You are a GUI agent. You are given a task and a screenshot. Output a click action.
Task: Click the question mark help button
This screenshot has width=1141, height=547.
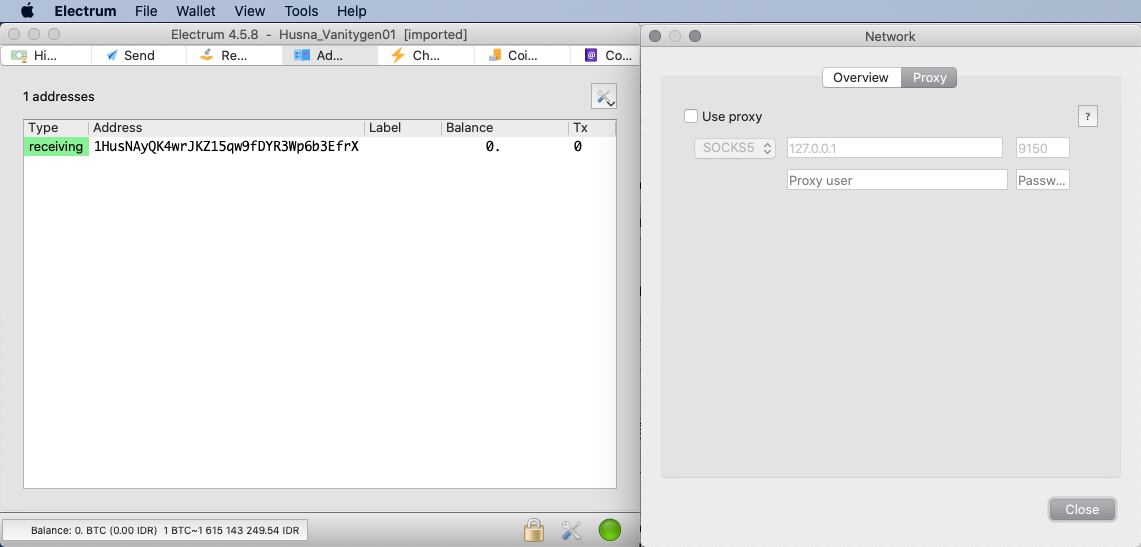coord(1087,116)
